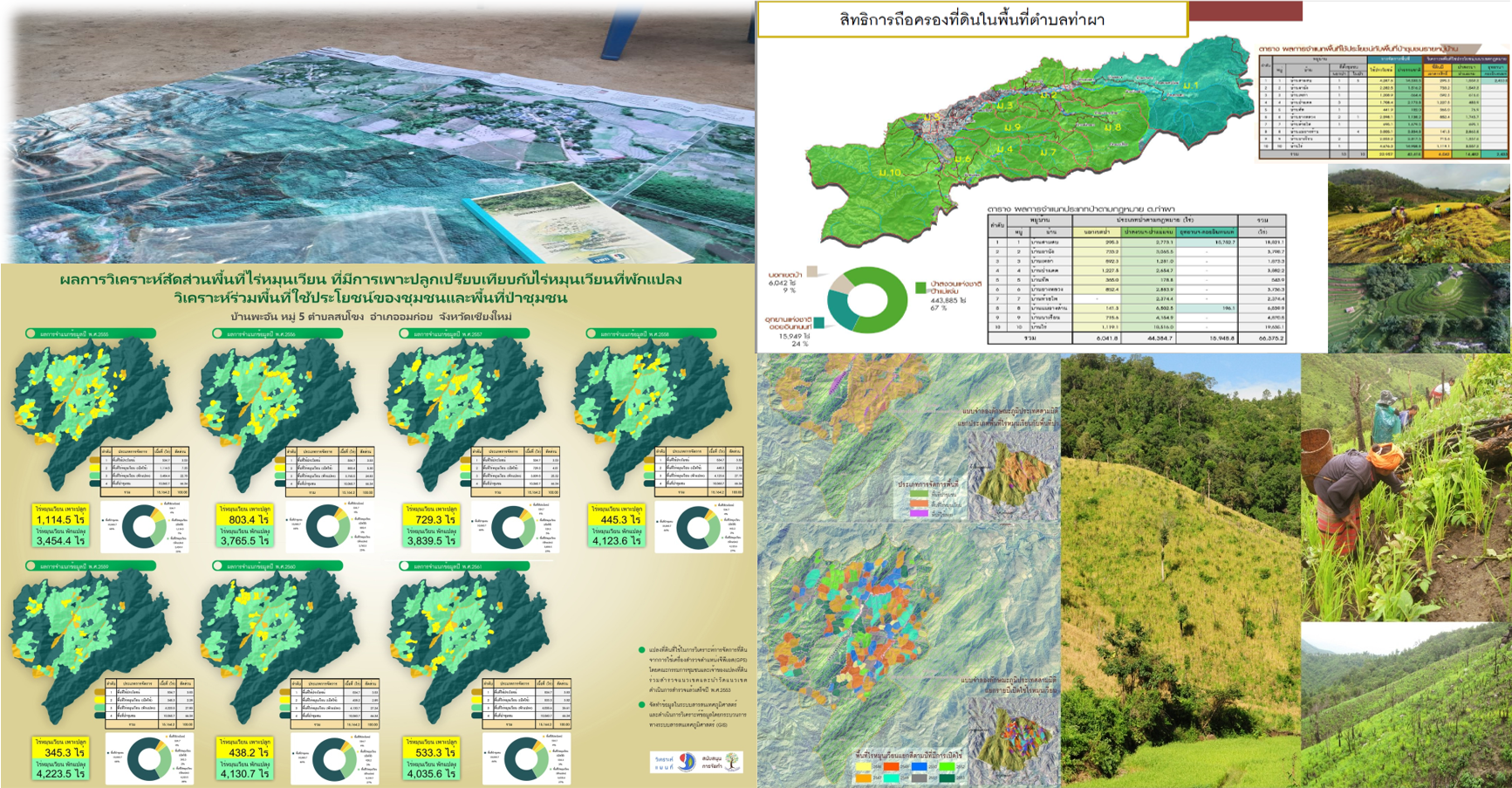
Task: Click the green พ.ศ.2555 header bar
Action: pyautogui.click(x=92, y=333)
